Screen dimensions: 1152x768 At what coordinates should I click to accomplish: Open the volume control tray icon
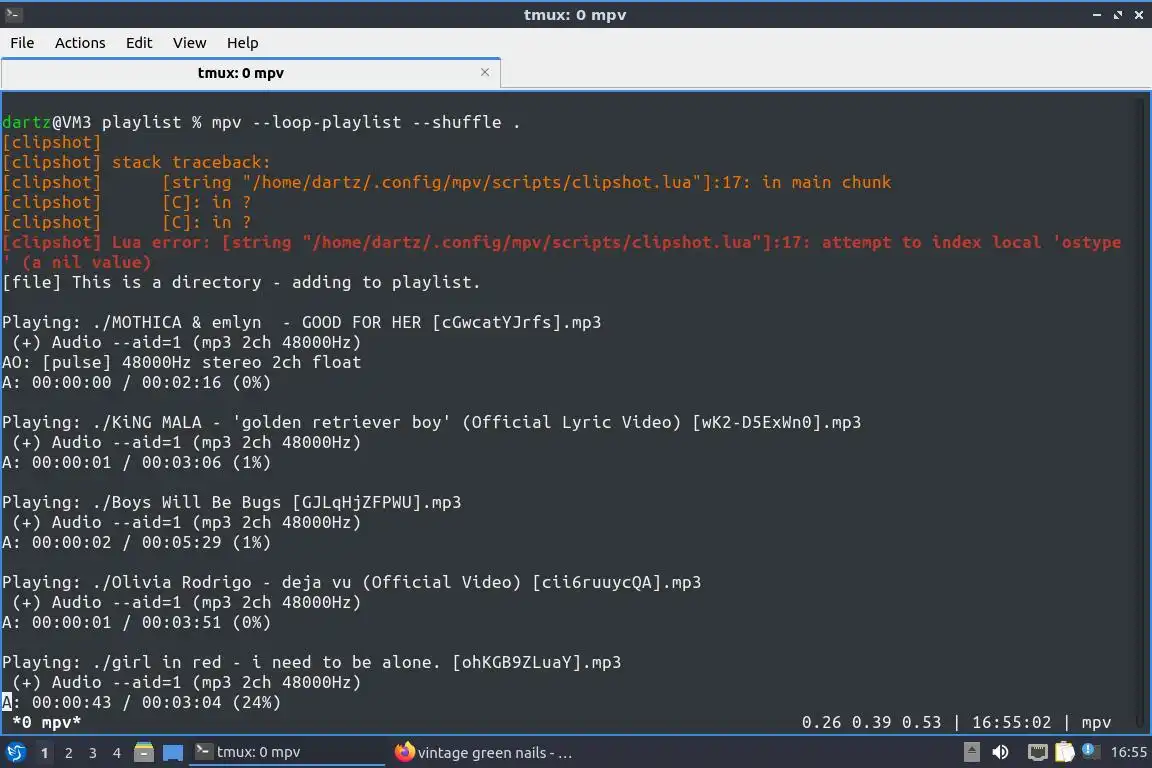click(1001, 752)
